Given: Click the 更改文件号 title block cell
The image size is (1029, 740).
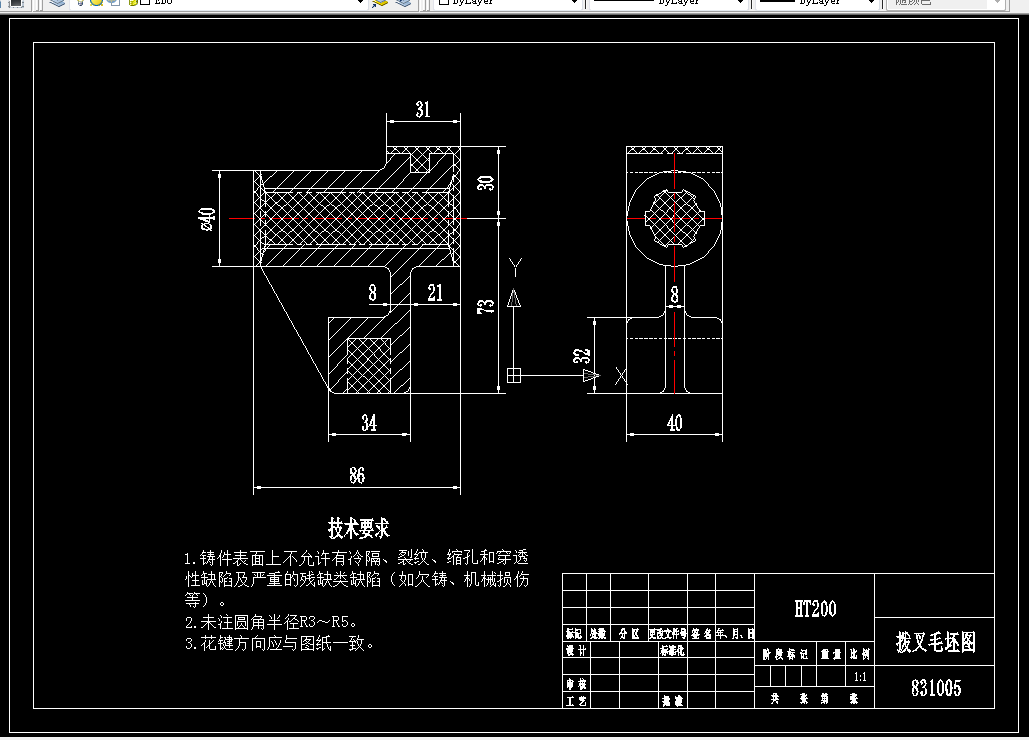Looking at the screenshot, I should pyautogui.click(x=668, y=634).
